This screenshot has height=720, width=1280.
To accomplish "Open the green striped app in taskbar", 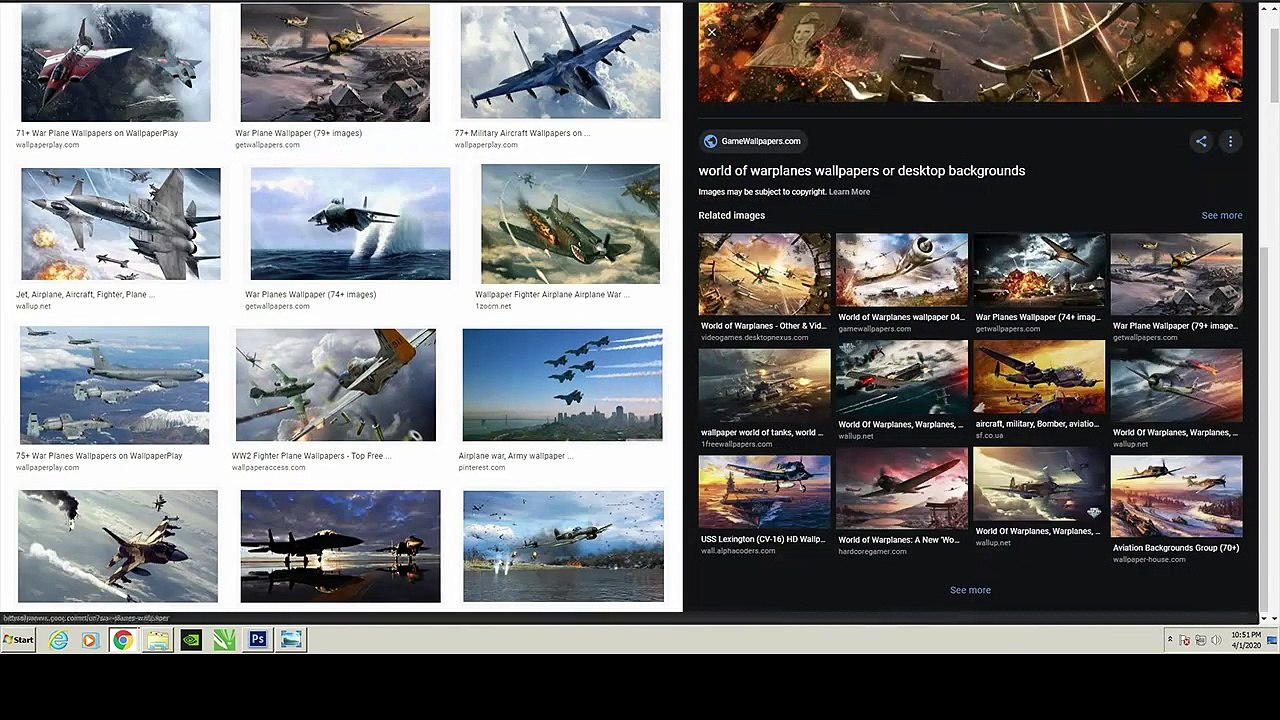I will click(x=224, y=640).
